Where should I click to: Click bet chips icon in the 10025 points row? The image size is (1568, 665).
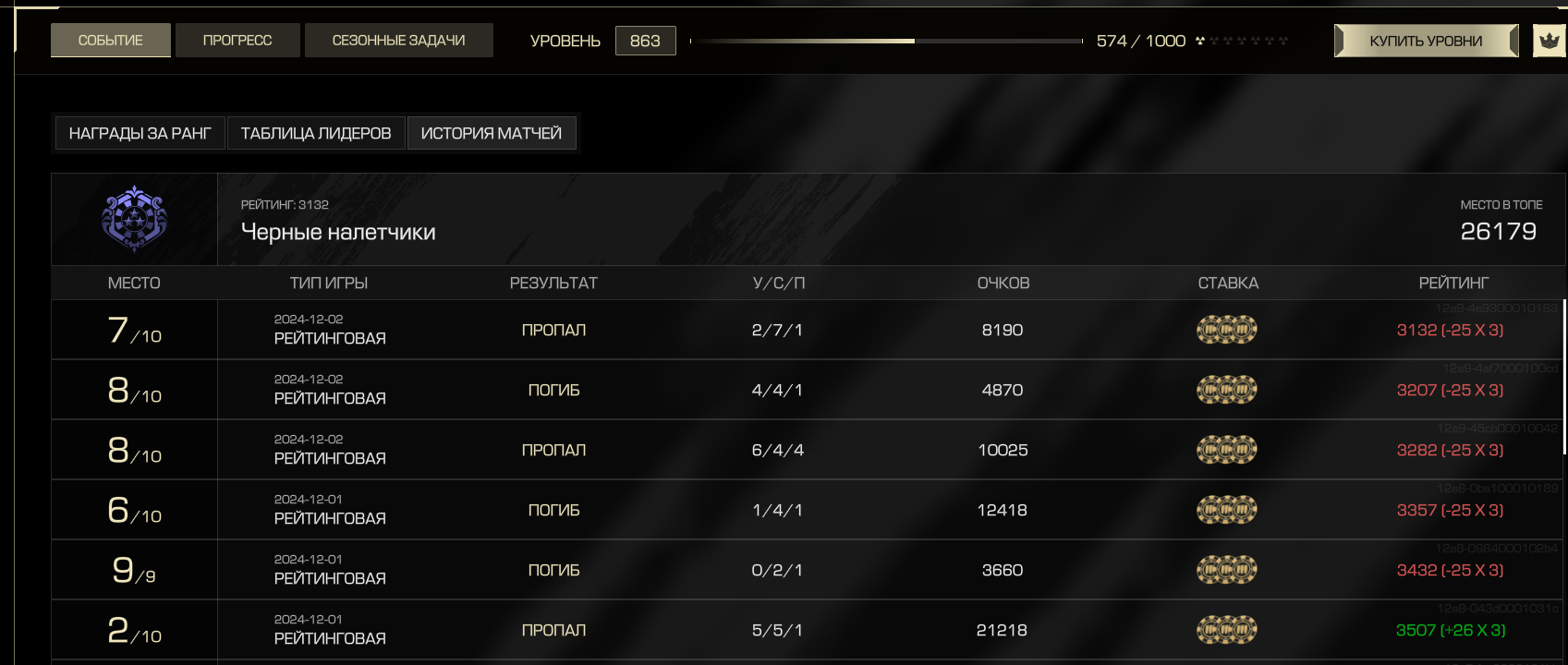point(1227,450)
